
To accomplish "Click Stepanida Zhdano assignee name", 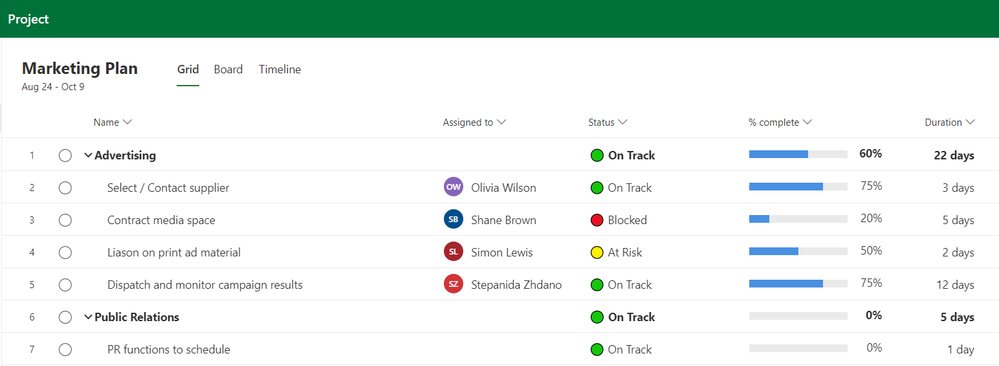I will click(x=517, y=285).
